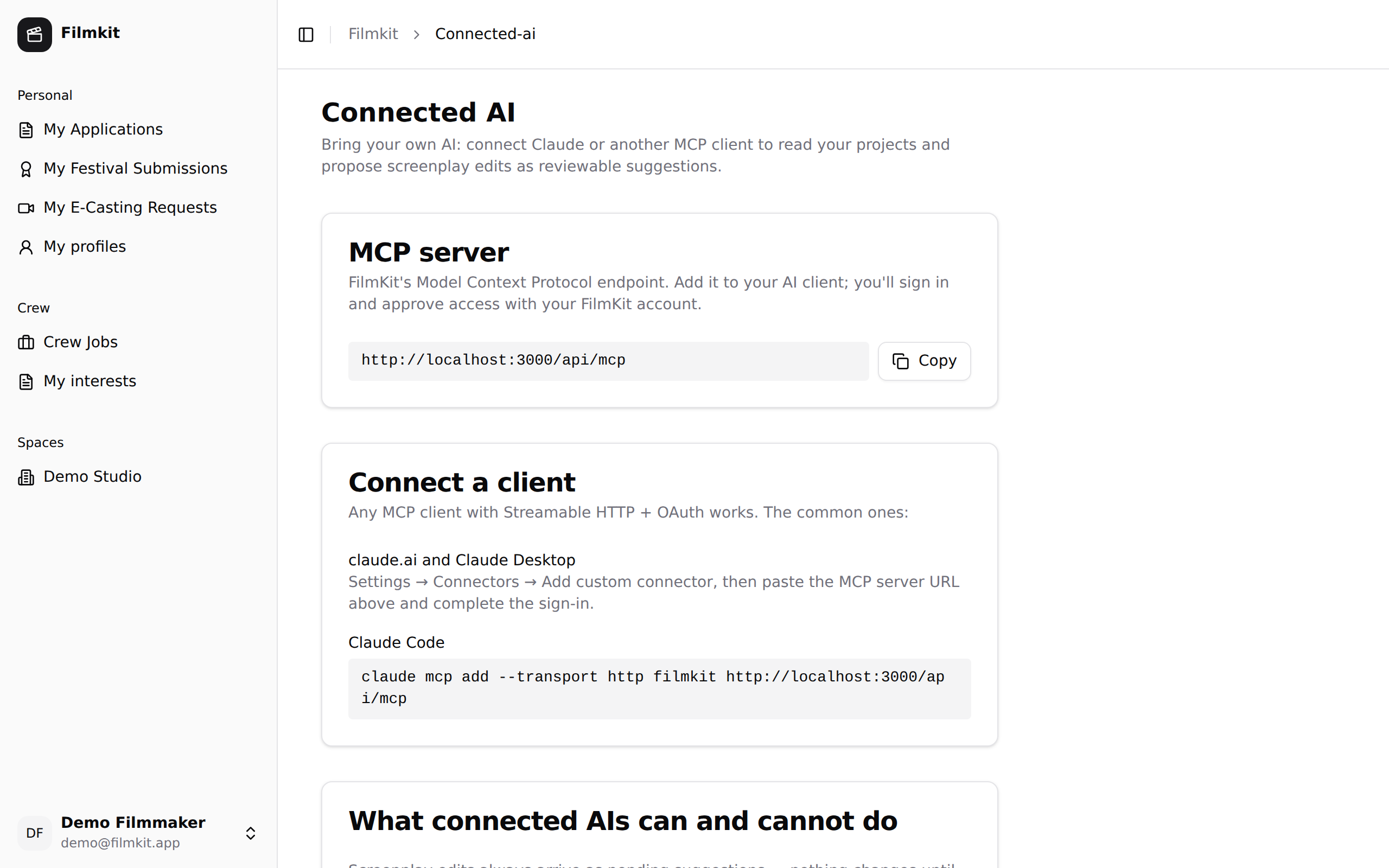
Task: Click the E-Casting Requests camera icon
Action: [26, 208]
